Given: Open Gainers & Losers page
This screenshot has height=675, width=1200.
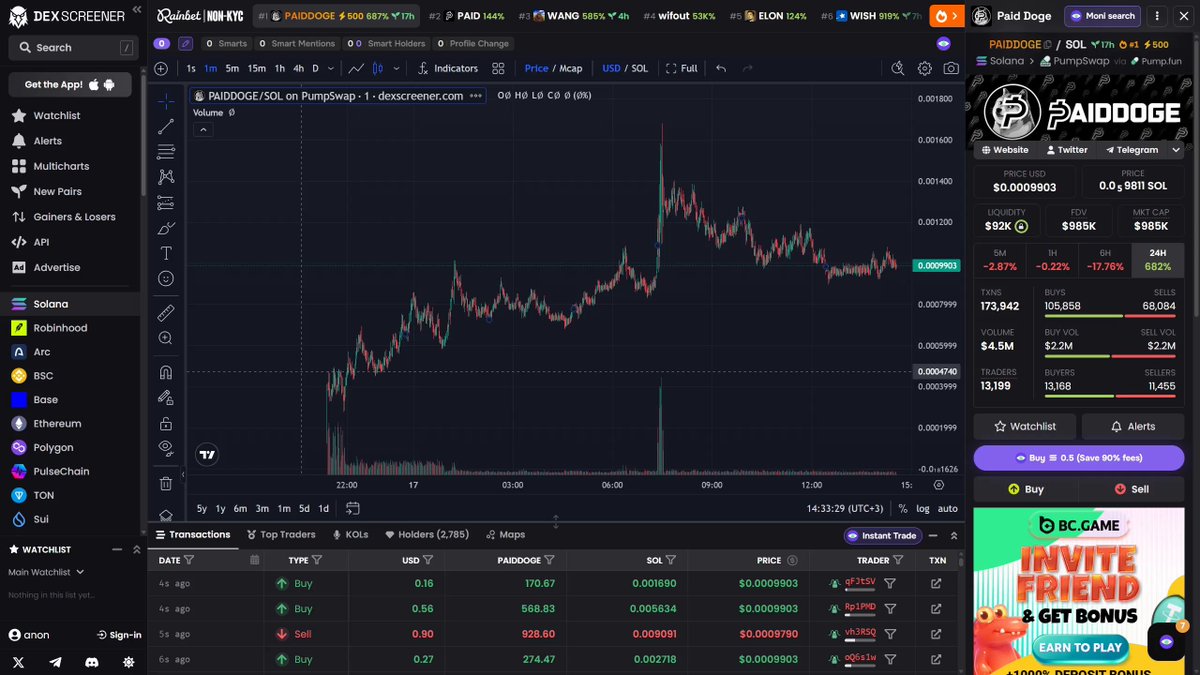Looking at the screenshot, I should click(74, 217).
